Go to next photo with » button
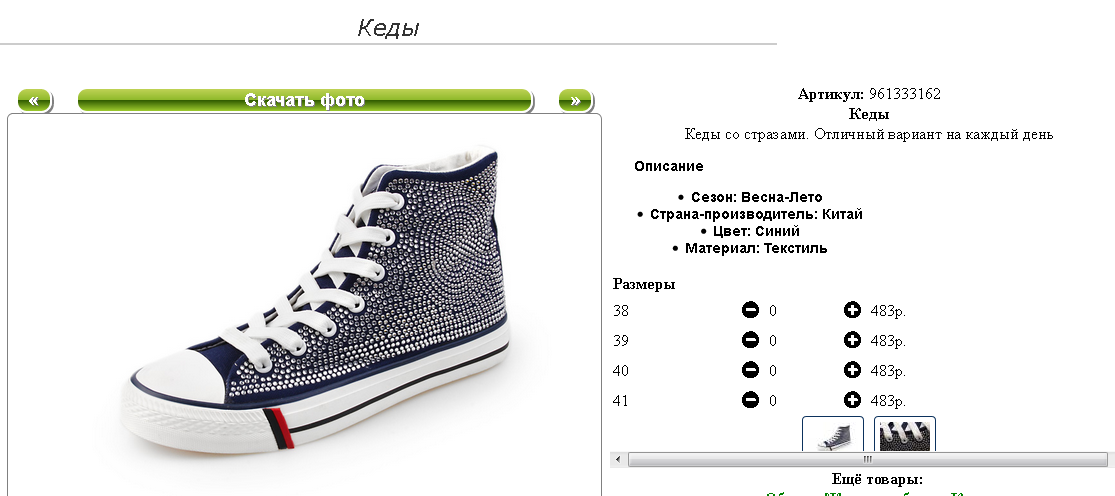1115x496 pixels. coord(576,101)
